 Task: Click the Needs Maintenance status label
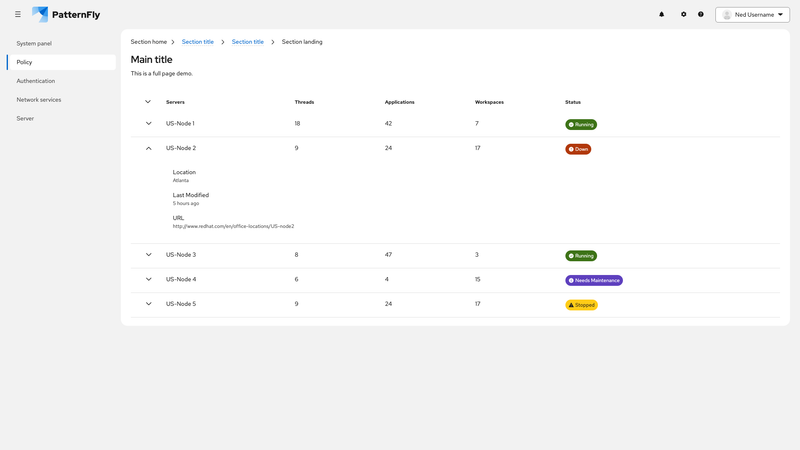coord(594,280)
